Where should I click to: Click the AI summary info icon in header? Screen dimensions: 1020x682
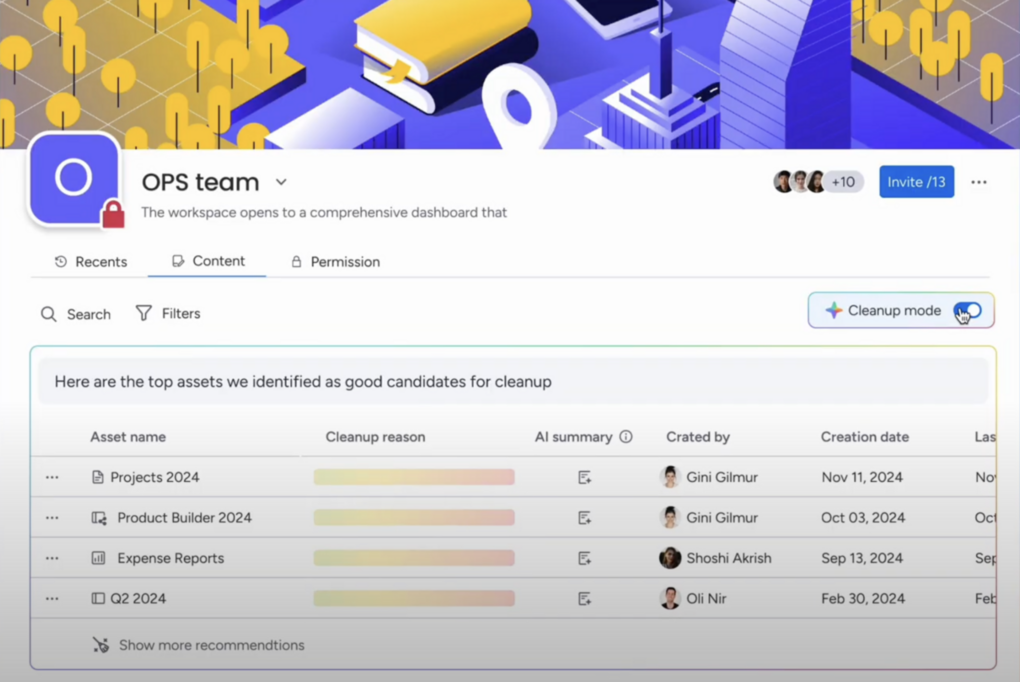[x=626, y=437]
